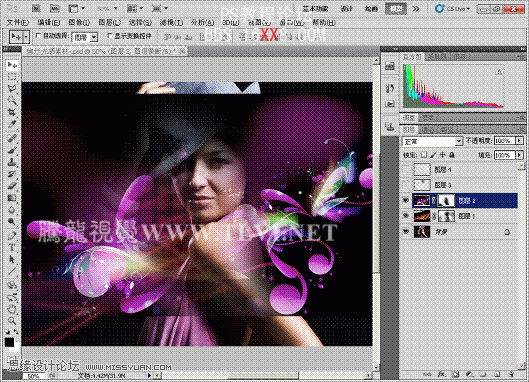
Task: Show the 图层 4 layer
Action: click(x=406, y=169)
